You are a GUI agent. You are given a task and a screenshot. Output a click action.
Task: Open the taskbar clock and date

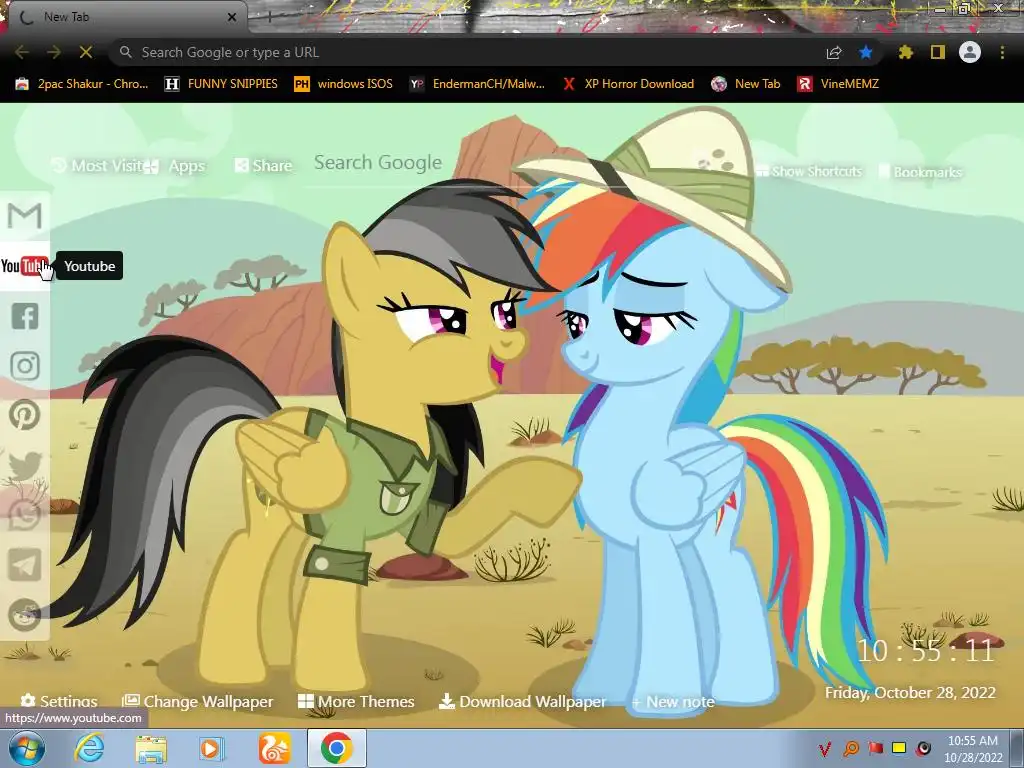973,749
